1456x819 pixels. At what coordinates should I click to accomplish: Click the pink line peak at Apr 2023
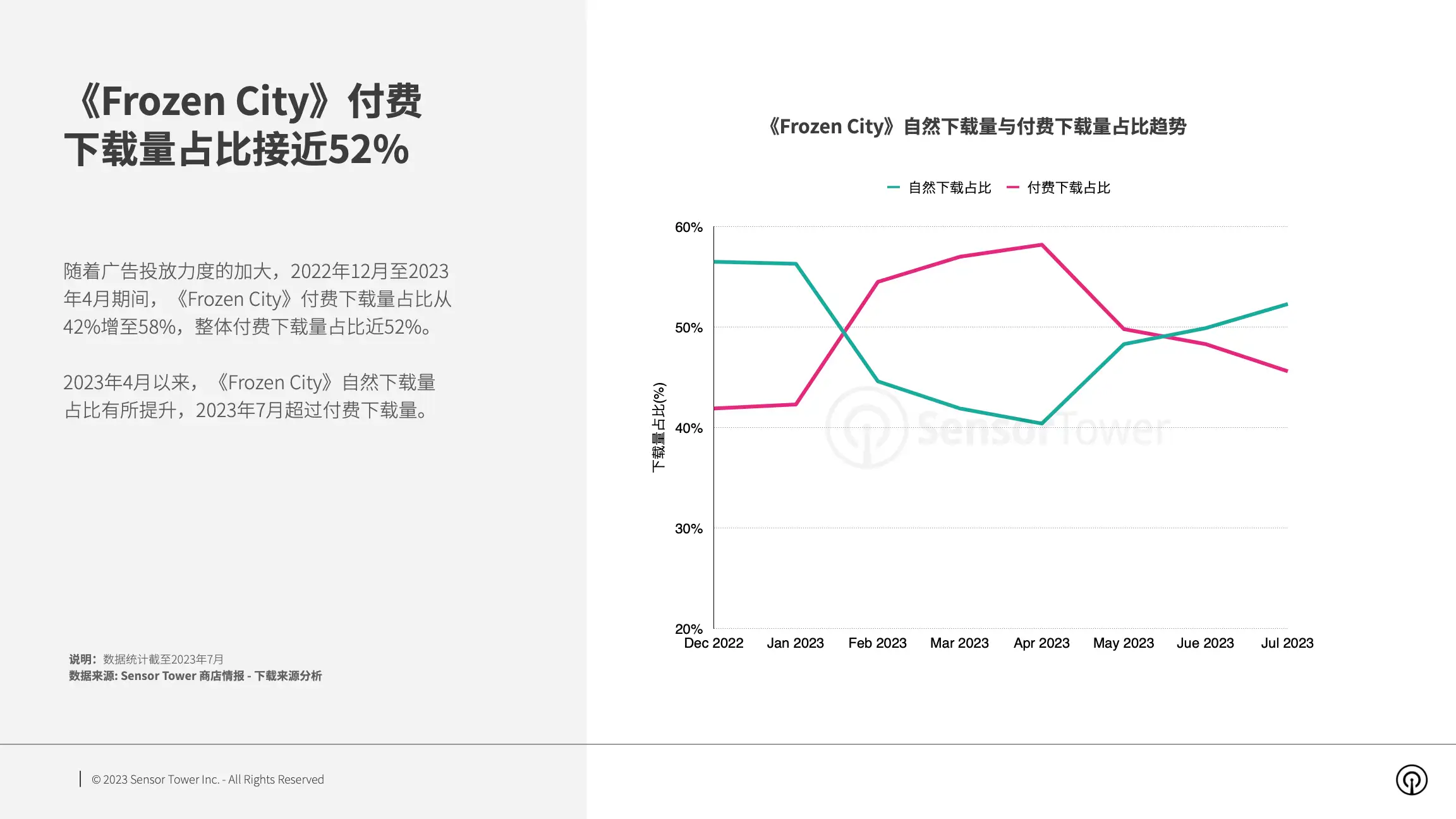pyautogui.click(x=1041, y=245)
